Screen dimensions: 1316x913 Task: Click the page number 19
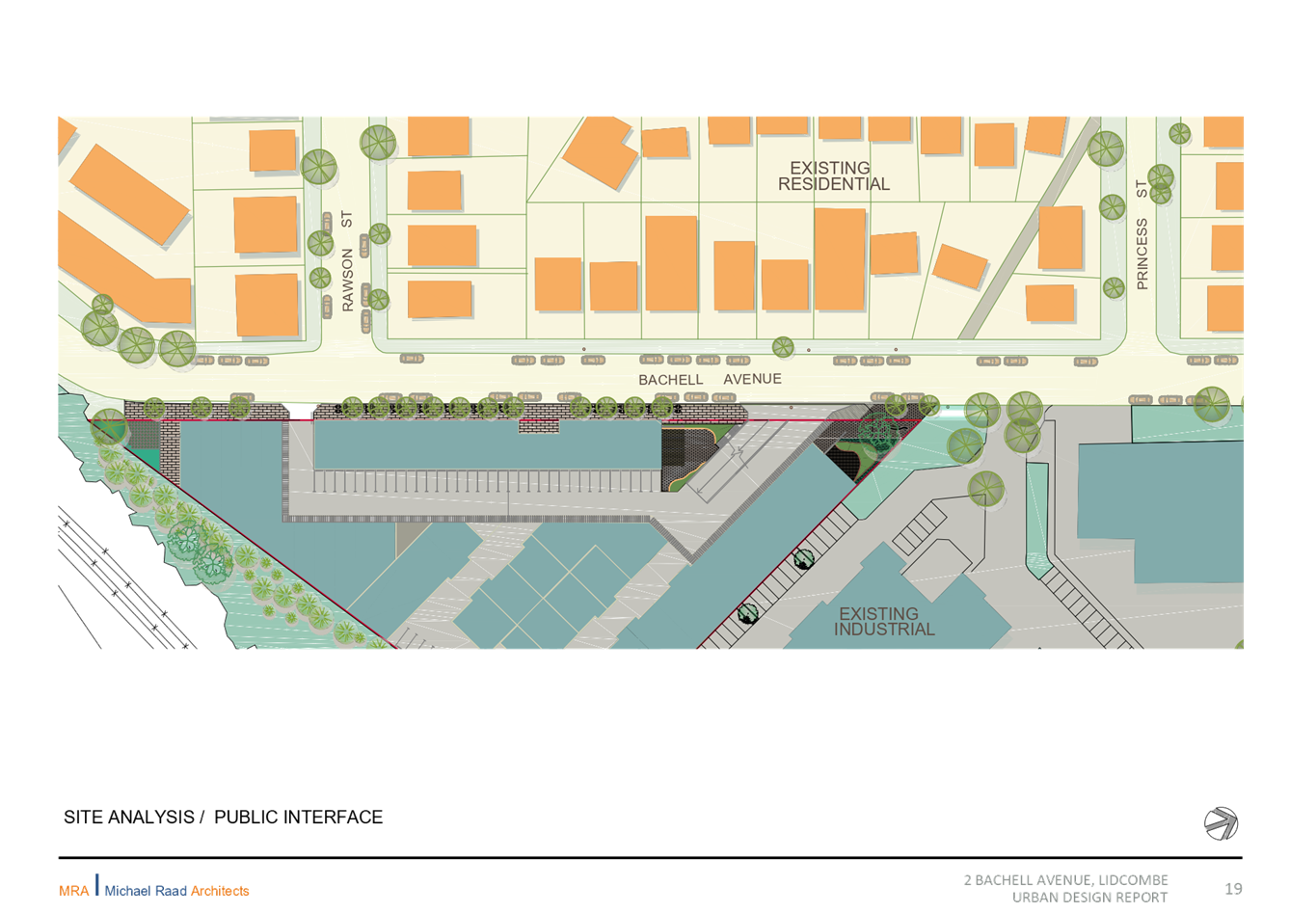[1233, 889]
